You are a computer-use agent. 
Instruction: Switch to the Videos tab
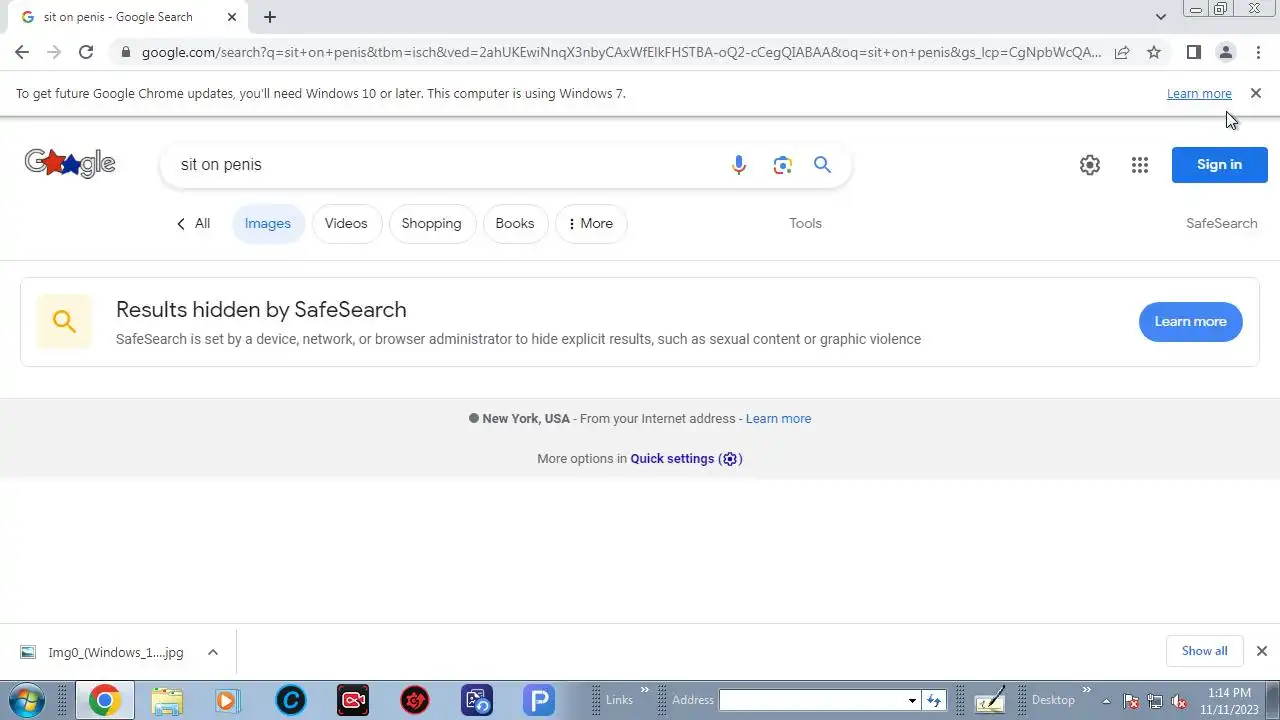(x=346, y=223)
